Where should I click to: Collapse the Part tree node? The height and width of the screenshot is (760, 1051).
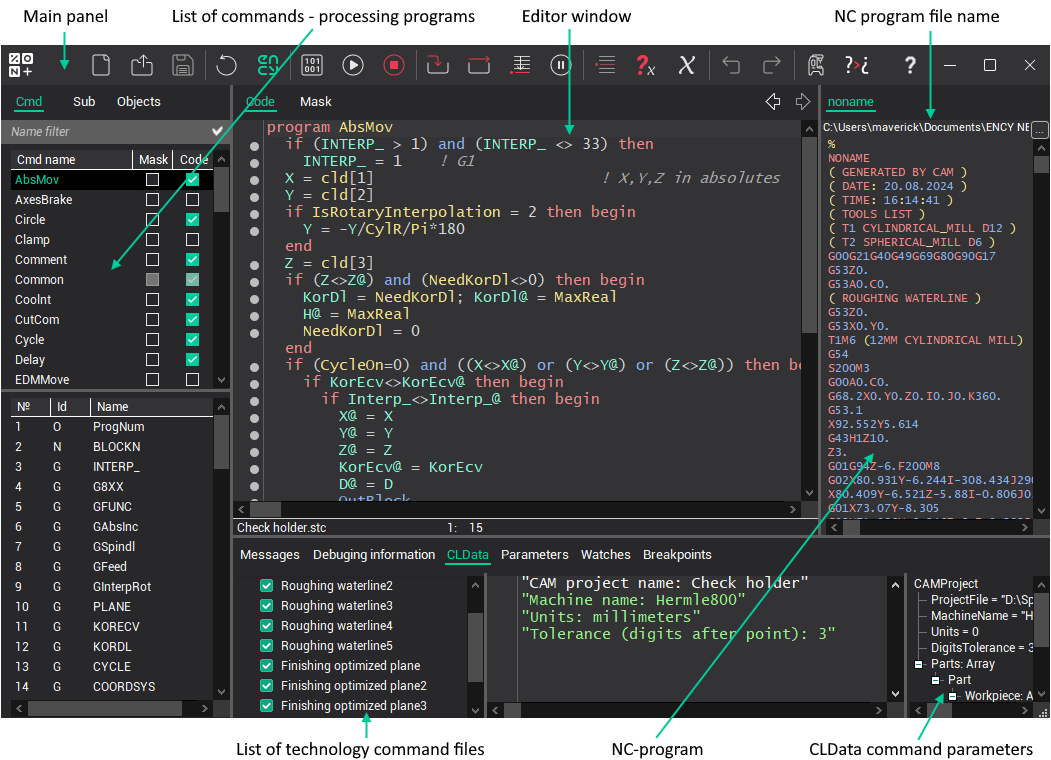click(936, 680)
